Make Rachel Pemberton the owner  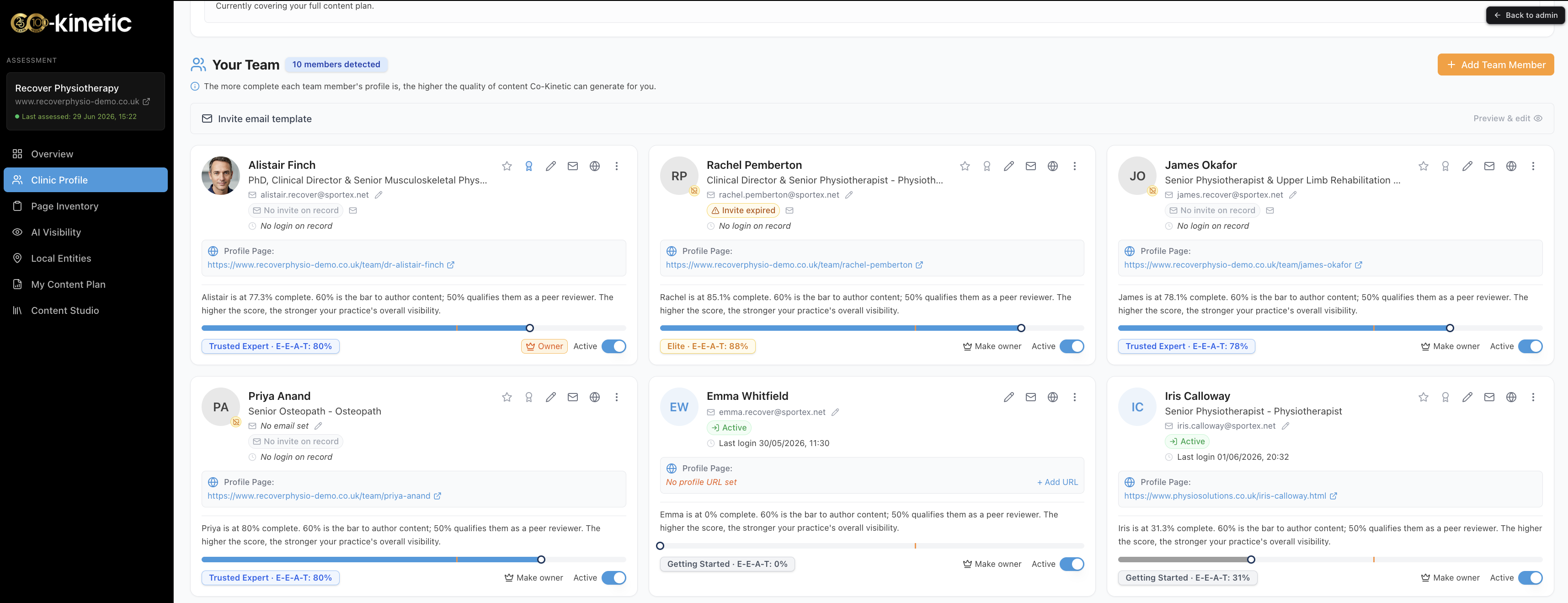[992, 347]
